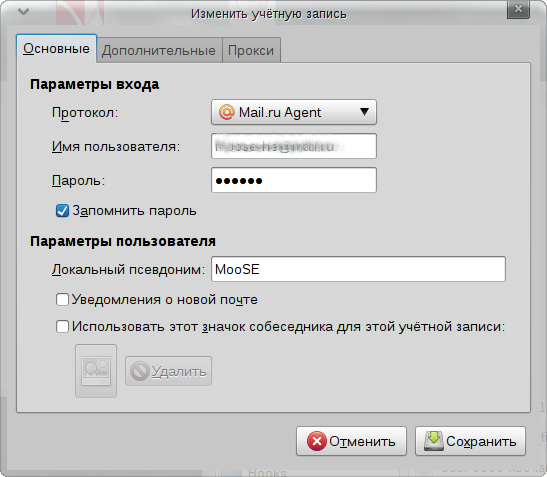Click the prohibited icon on Удалить

(x=140, y=371)
